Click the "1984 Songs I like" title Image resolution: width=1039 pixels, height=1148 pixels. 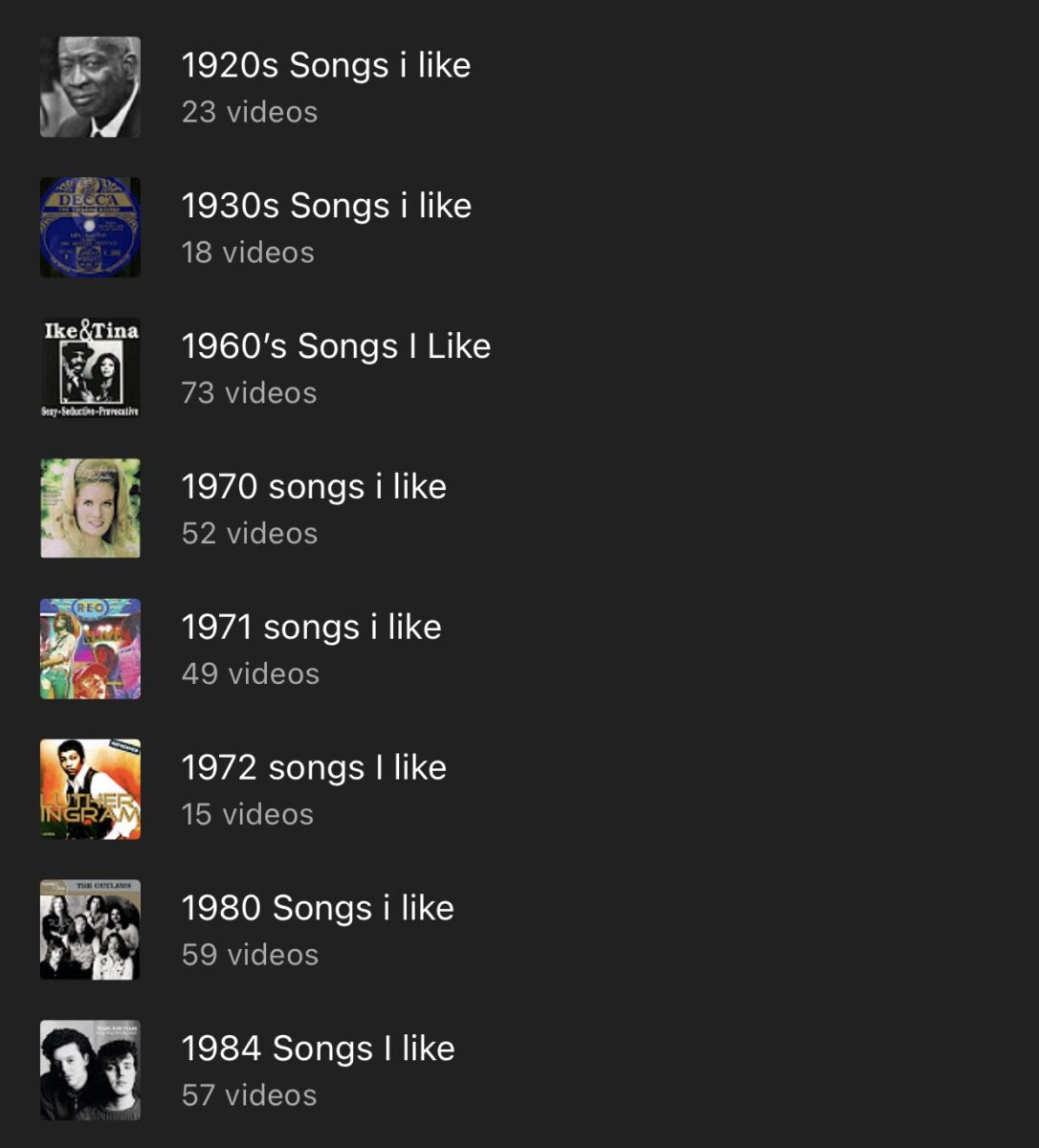(318, 1049)
